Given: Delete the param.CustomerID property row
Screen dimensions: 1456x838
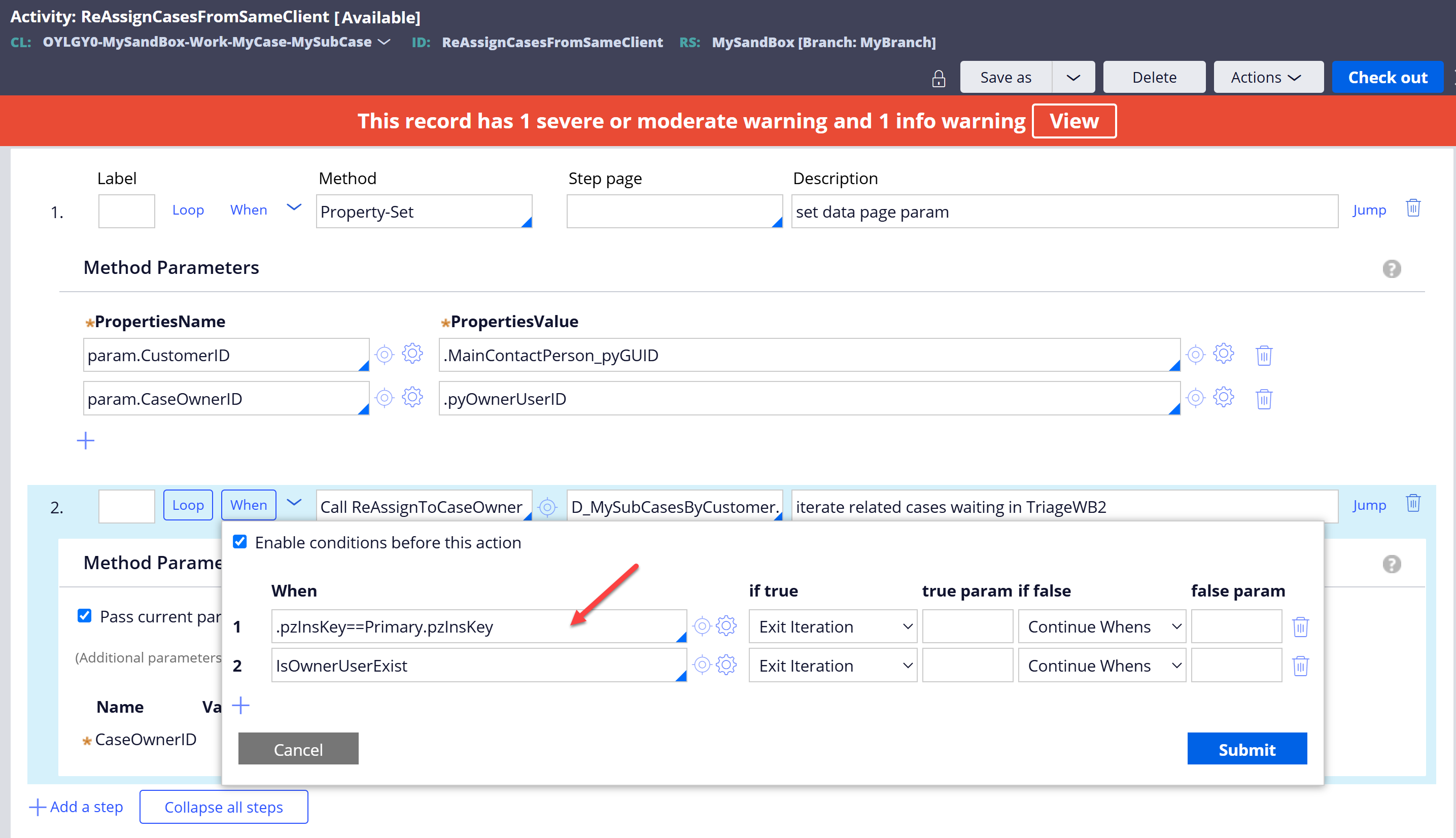Looking at the screenshot, I should tap(1264, 355).
